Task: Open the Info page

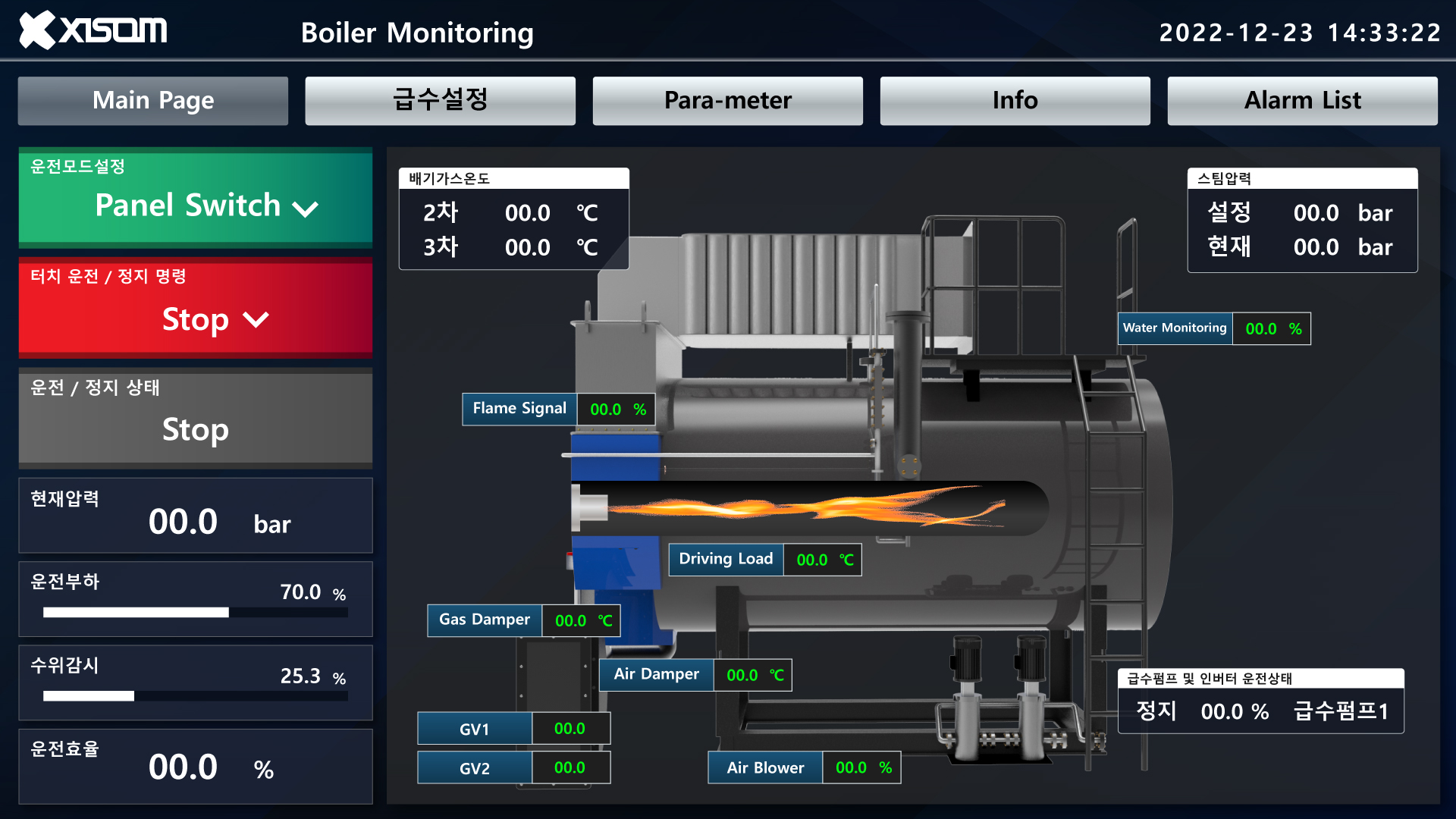Action: [x=1015, y=100]
